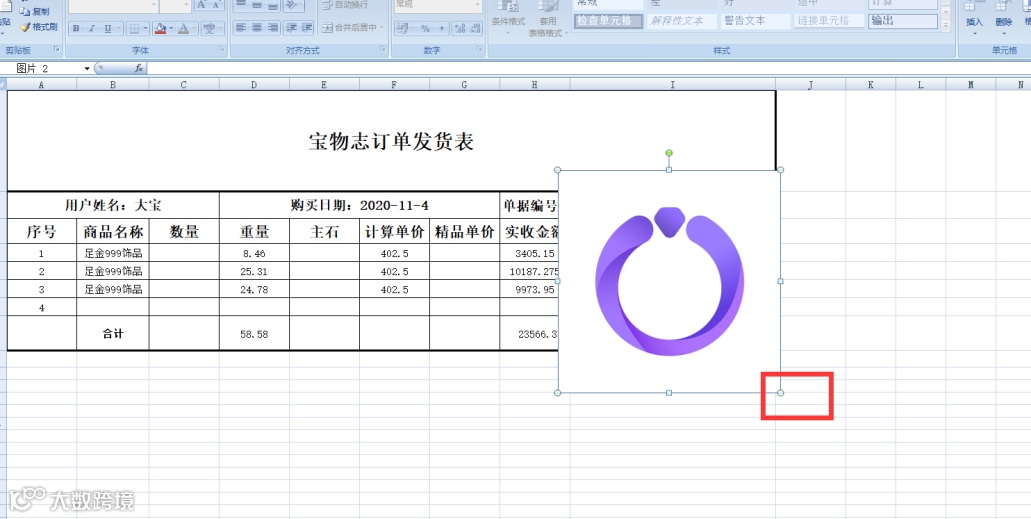Open Number (数字) group dialog launcher
This screenshot has width=1031, height=519.
point(479,50)
